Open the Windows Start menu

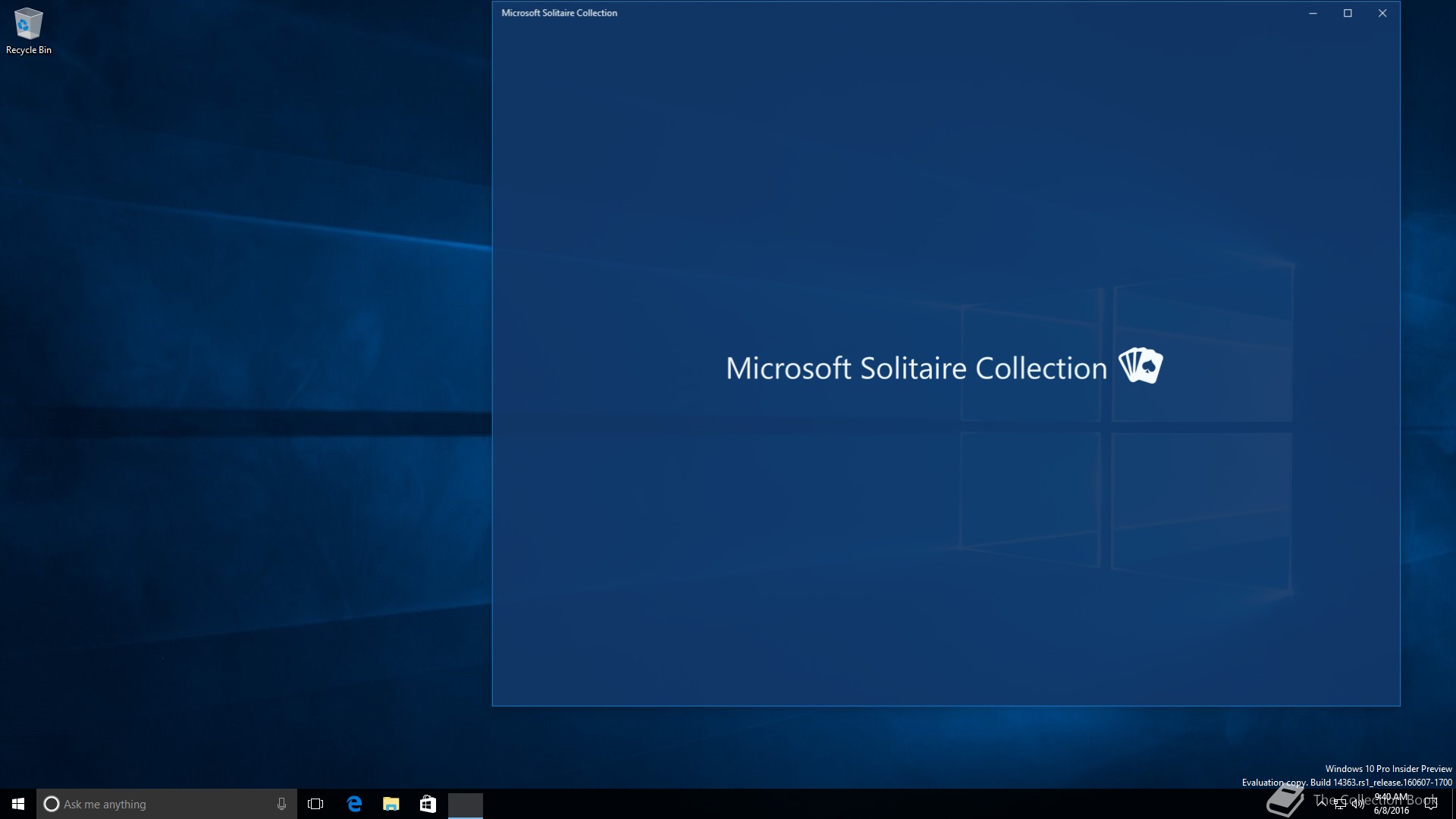click(x=18, y=804)
